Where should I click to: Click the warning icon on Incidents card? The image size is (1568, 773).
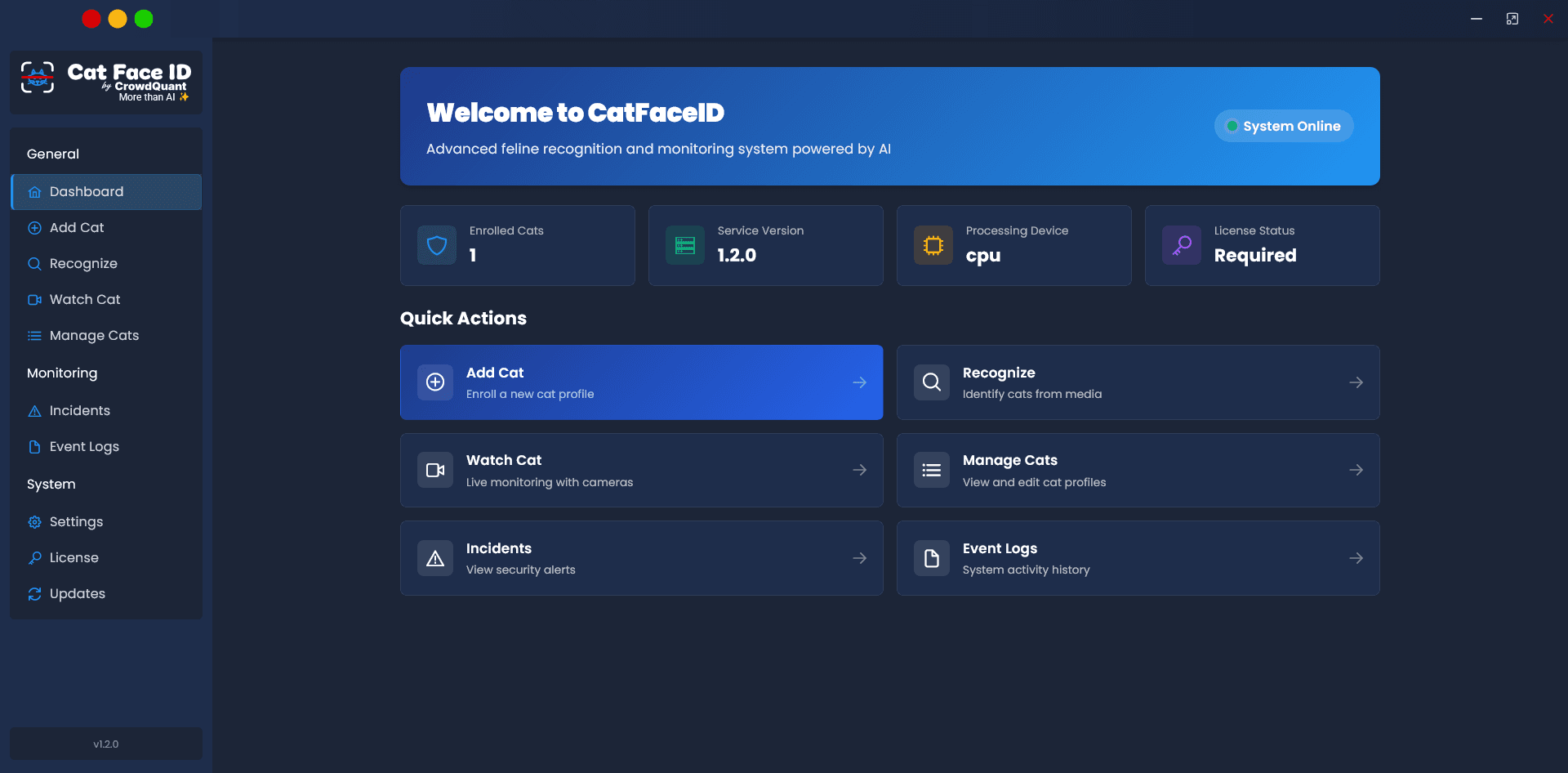tap(435, 558)
